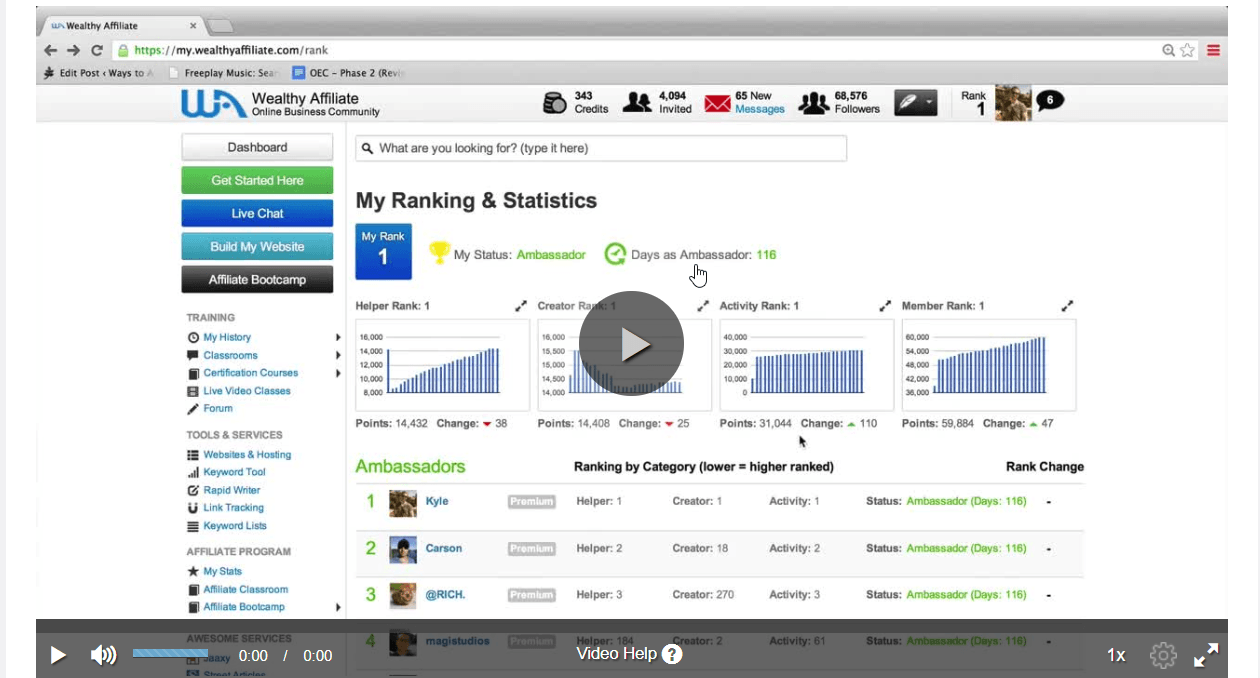Expand the Creator Rank chart
The image size is (1260, 678).
703,306
